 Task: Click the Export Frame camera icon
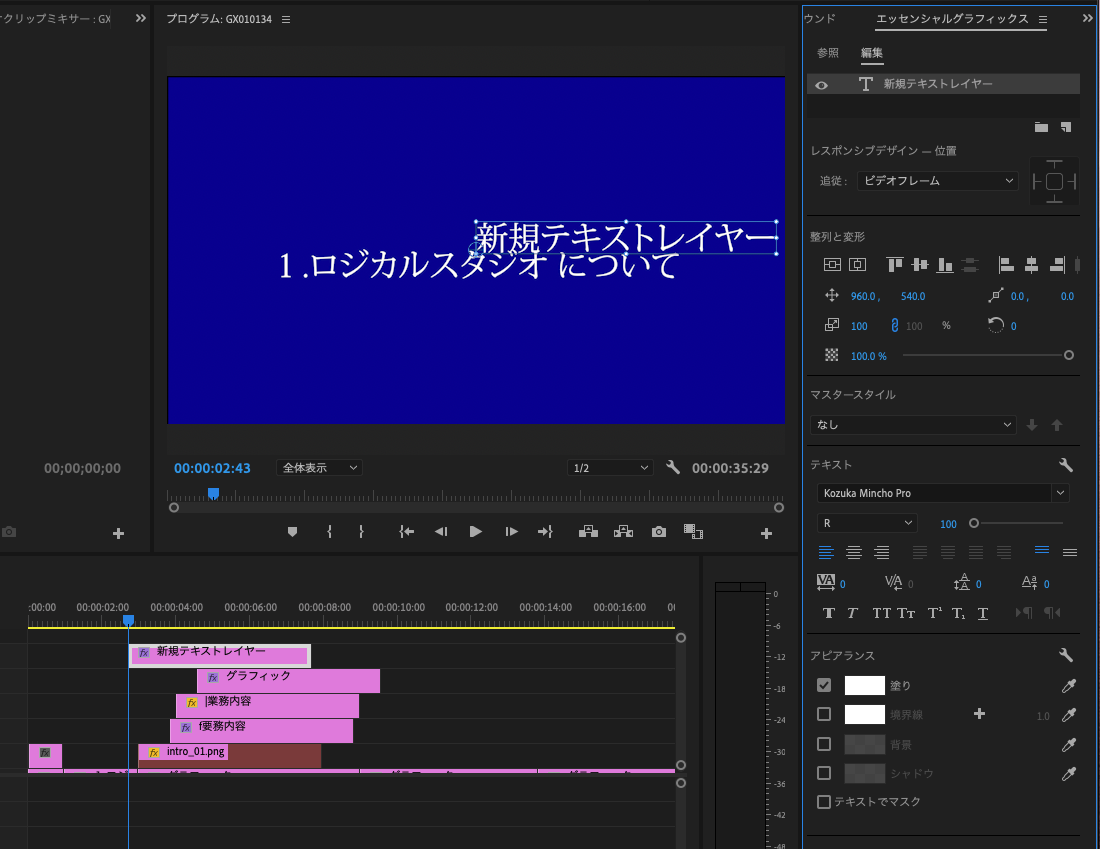[x=658, y=532]
